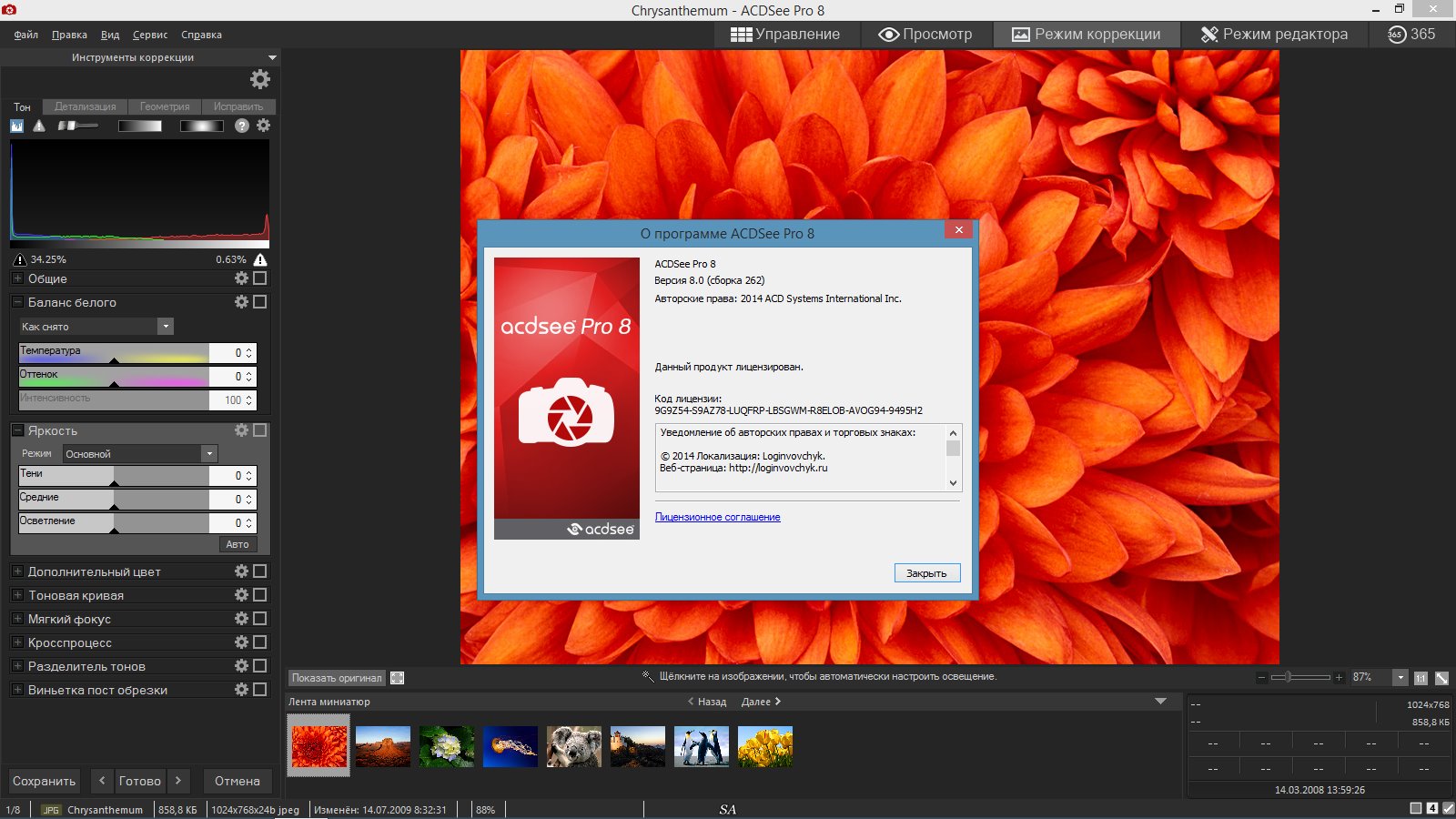
Task: Click the color label square in status bar
Action: coord(1416,808)
